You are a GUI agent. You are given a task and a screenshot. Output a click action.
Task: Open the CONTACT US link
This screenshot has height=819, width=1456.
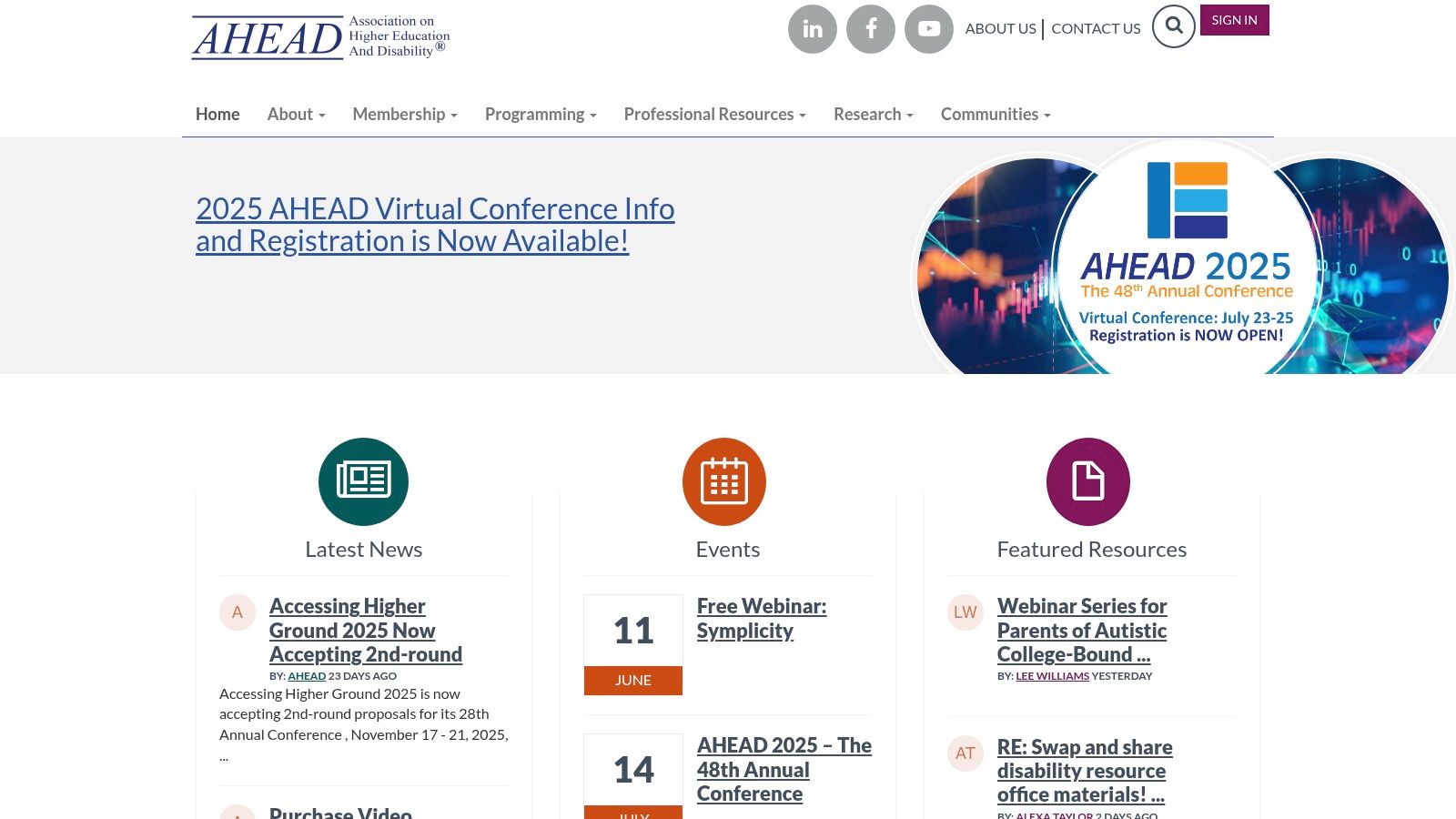point(1096,28)
